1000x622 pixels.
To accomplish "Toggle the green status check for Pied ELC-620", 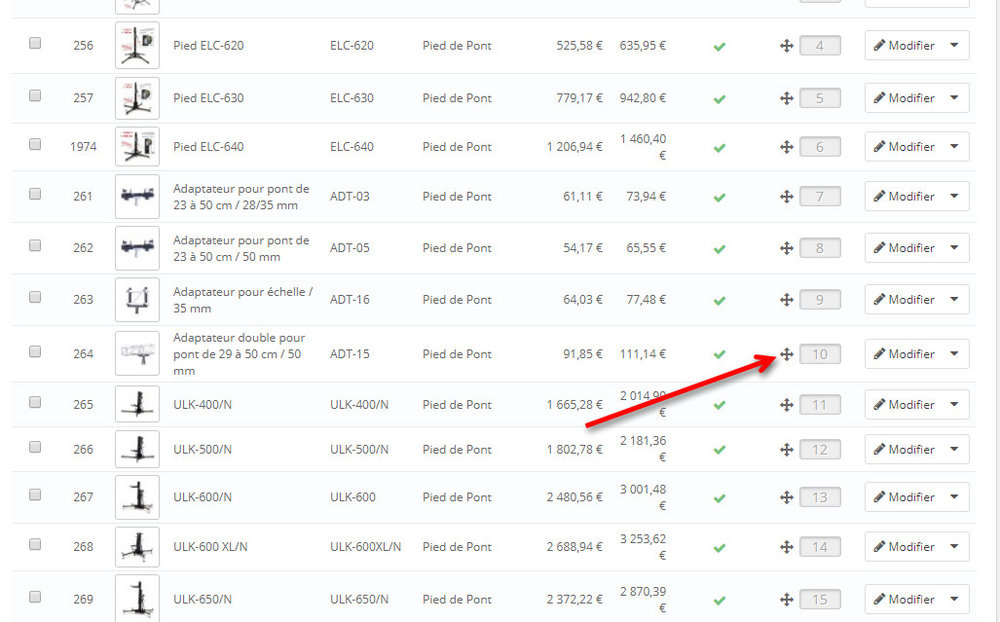I will (719, 47).
